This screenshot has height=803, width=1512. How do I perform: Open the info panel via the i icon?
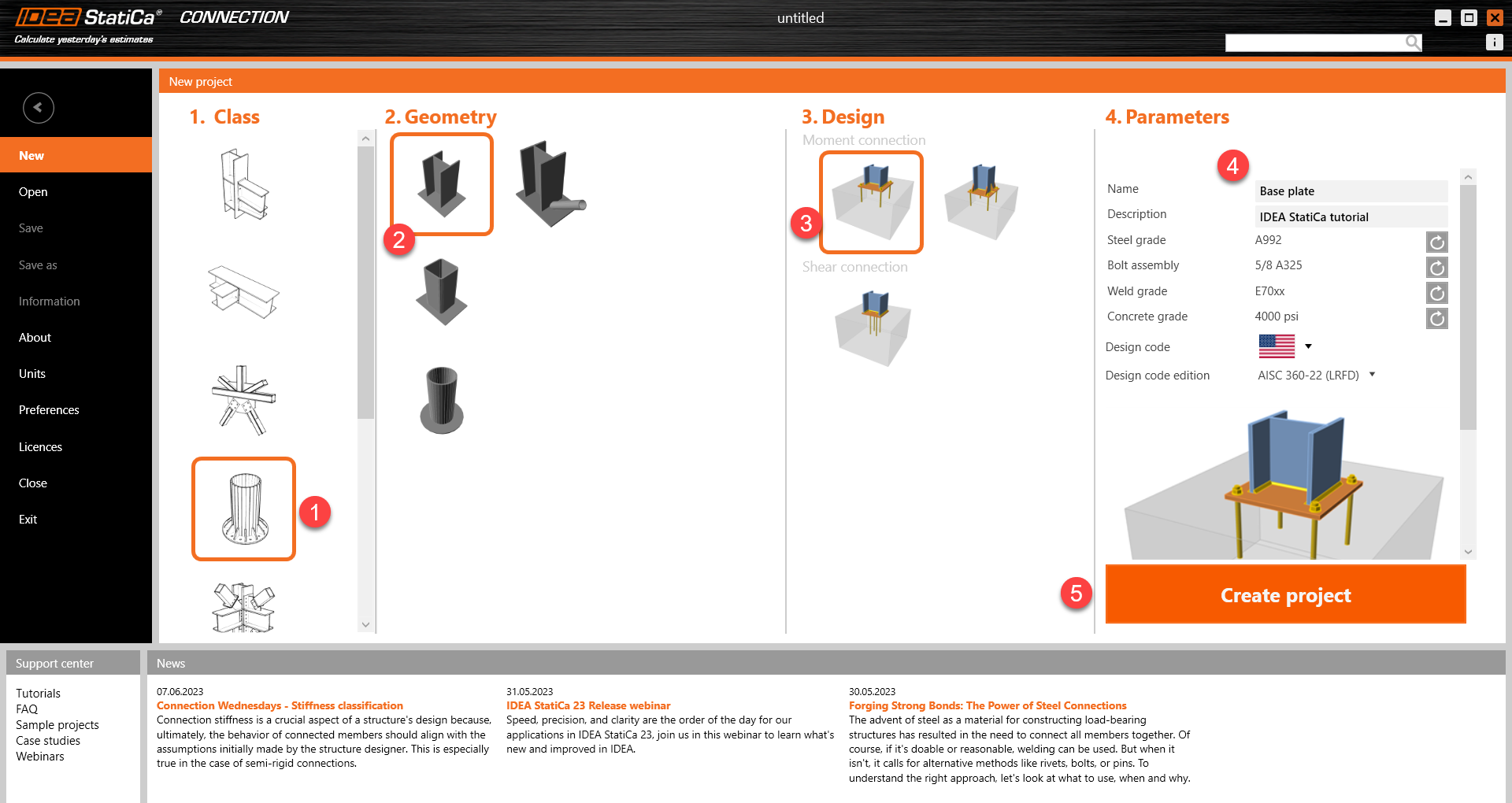pyautogui.click(x=1494, y=42)
